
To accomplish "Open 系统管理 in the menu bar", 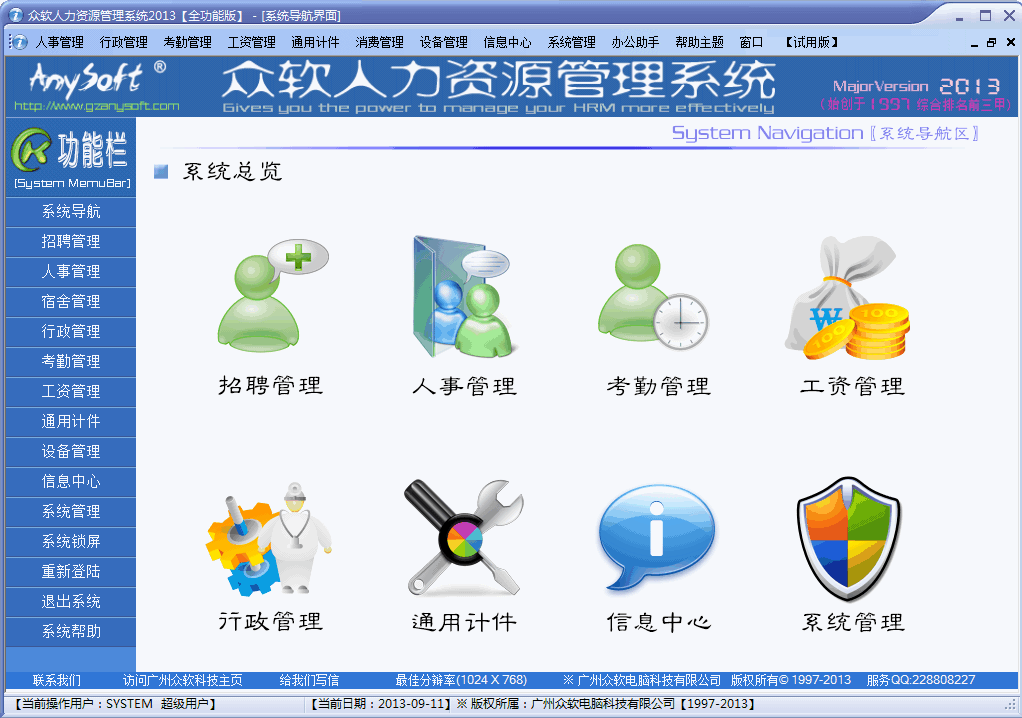I will click(572, 42).
